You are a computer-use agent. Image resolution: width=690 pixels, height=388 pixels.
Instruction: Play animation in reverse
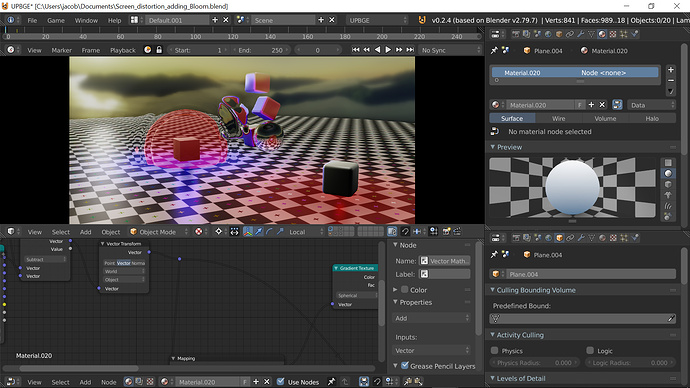[377, 50]
